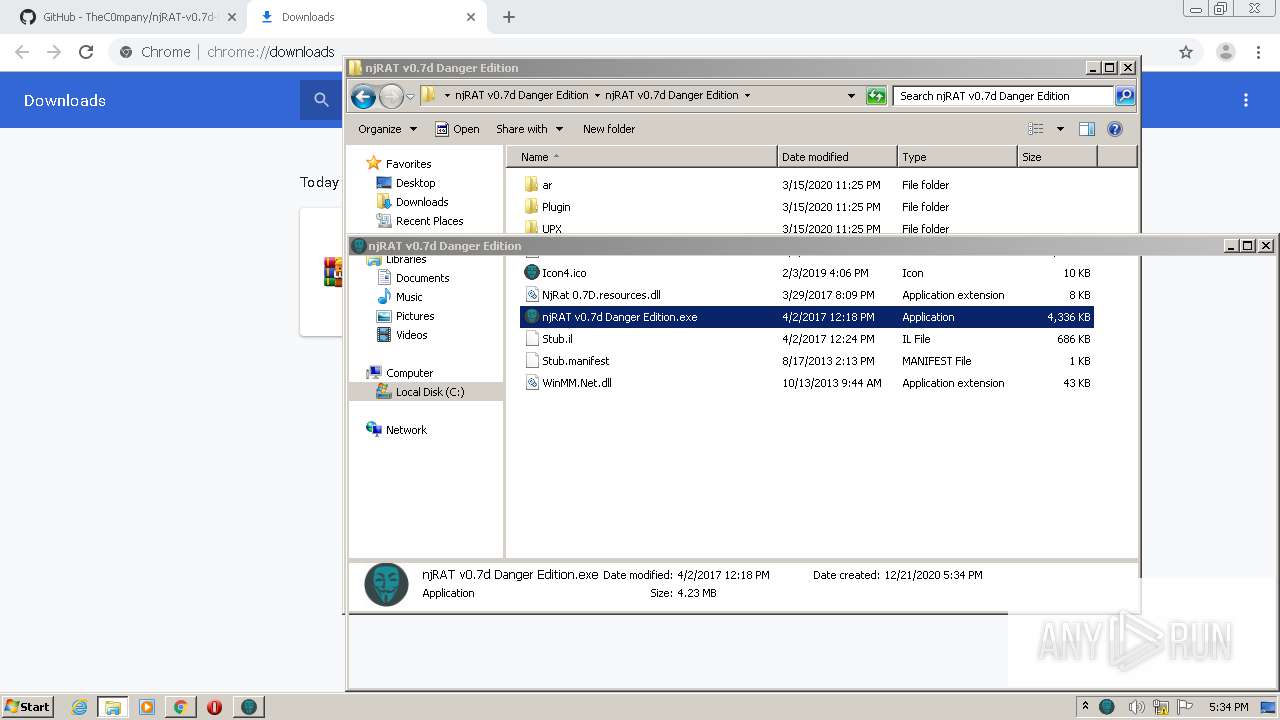
Task: Click search field in Explorer
Action: pos(1003,96)
